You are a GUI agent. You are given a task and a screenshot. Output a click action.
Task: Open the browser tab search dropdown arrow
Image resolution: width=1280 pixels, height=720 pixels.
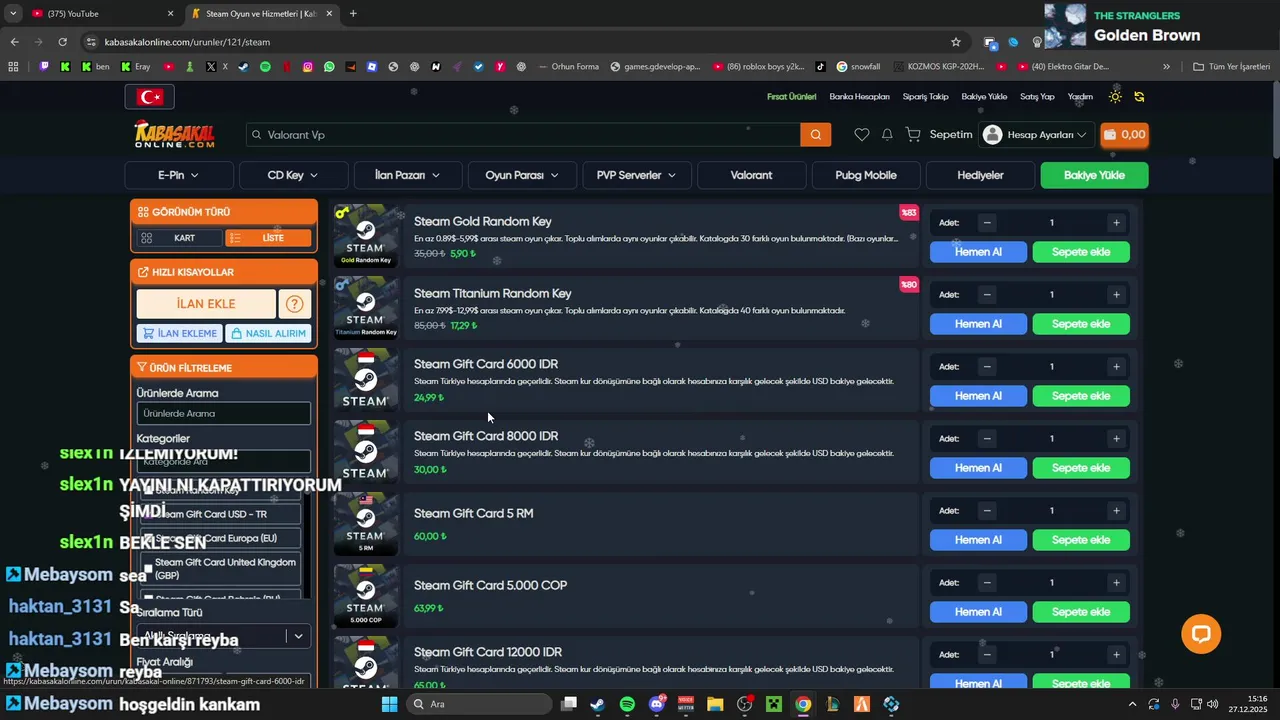[x=13, y=14]
